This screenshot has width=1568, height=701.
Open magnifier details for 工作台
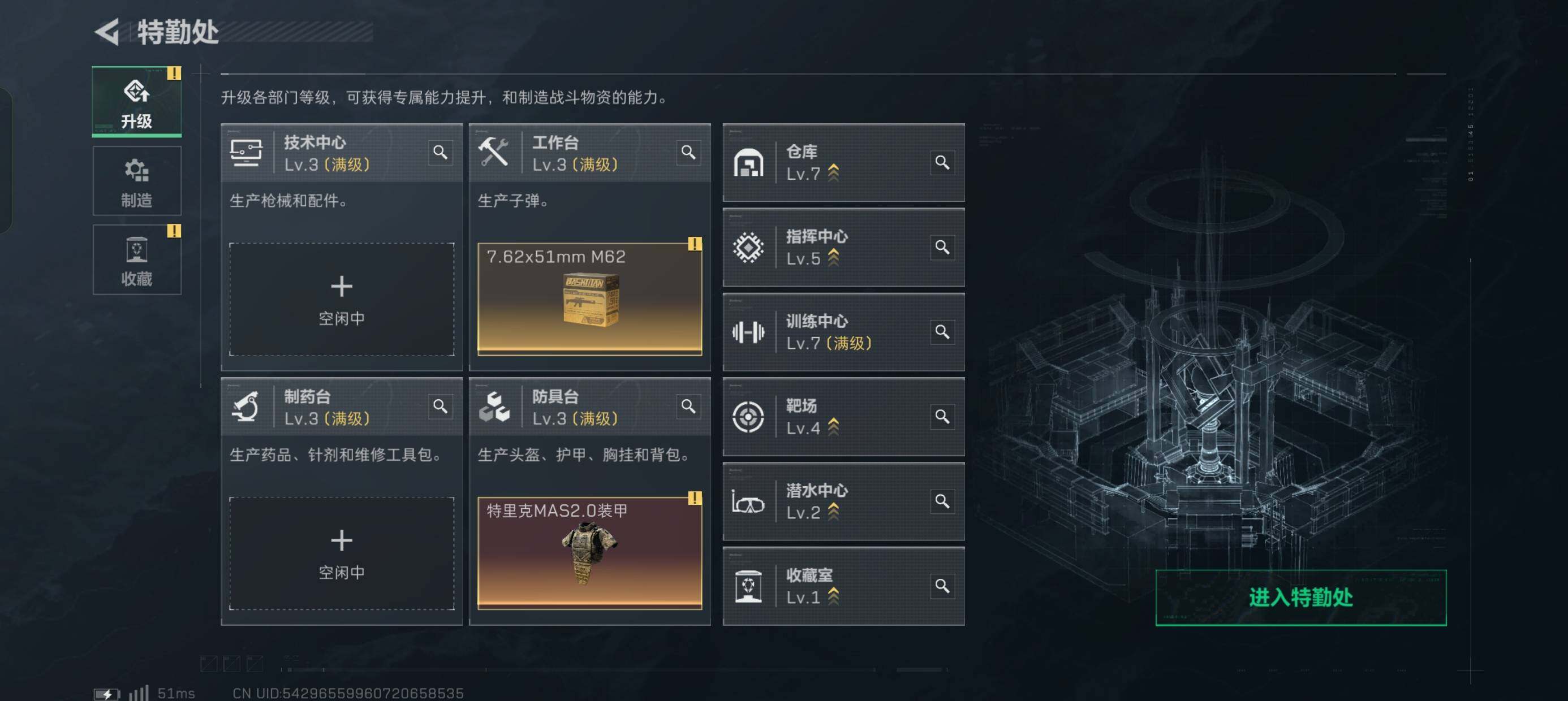(688, 152)
